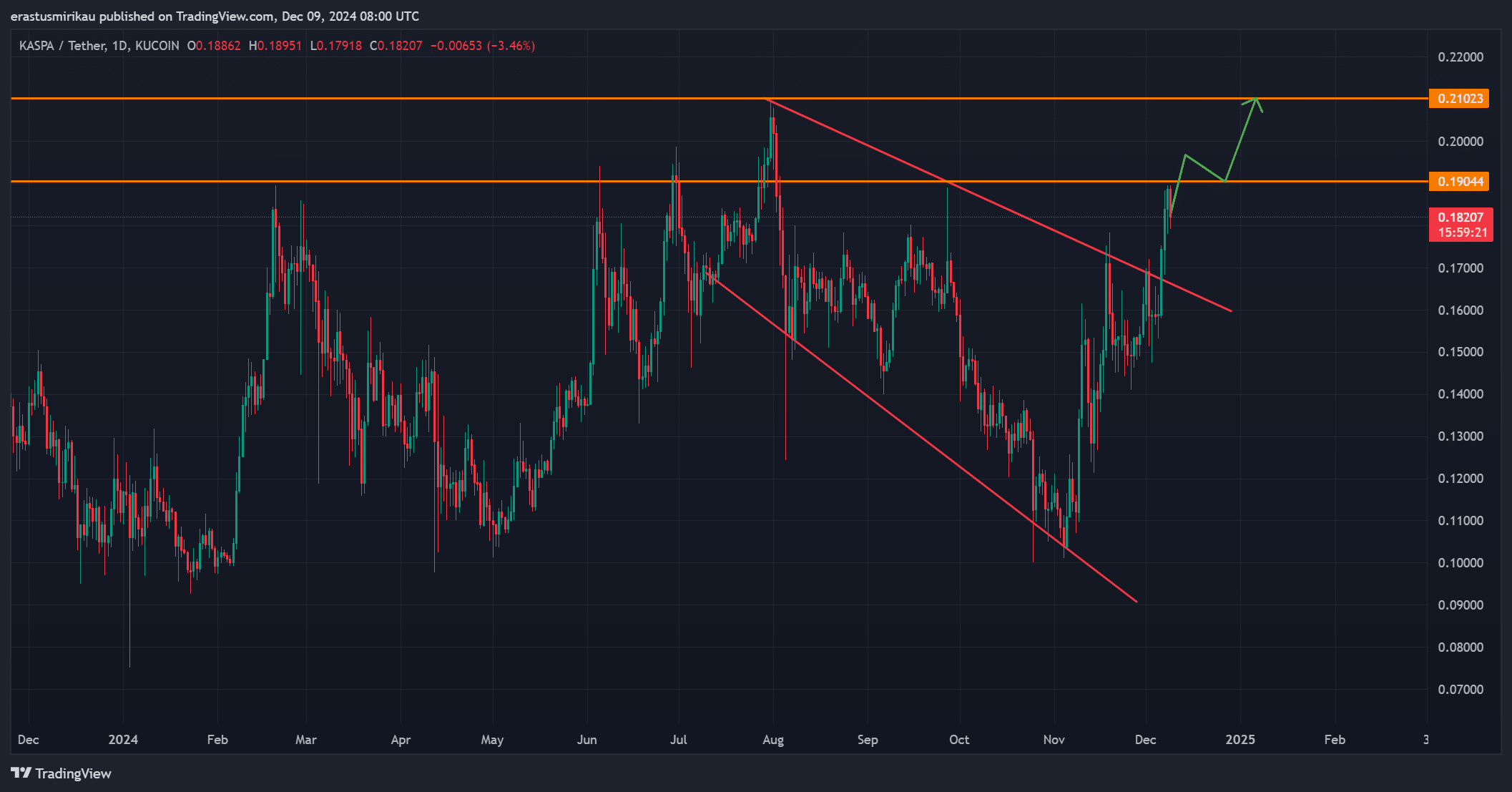Click the May label on time axis

click(x=492, y=740)
